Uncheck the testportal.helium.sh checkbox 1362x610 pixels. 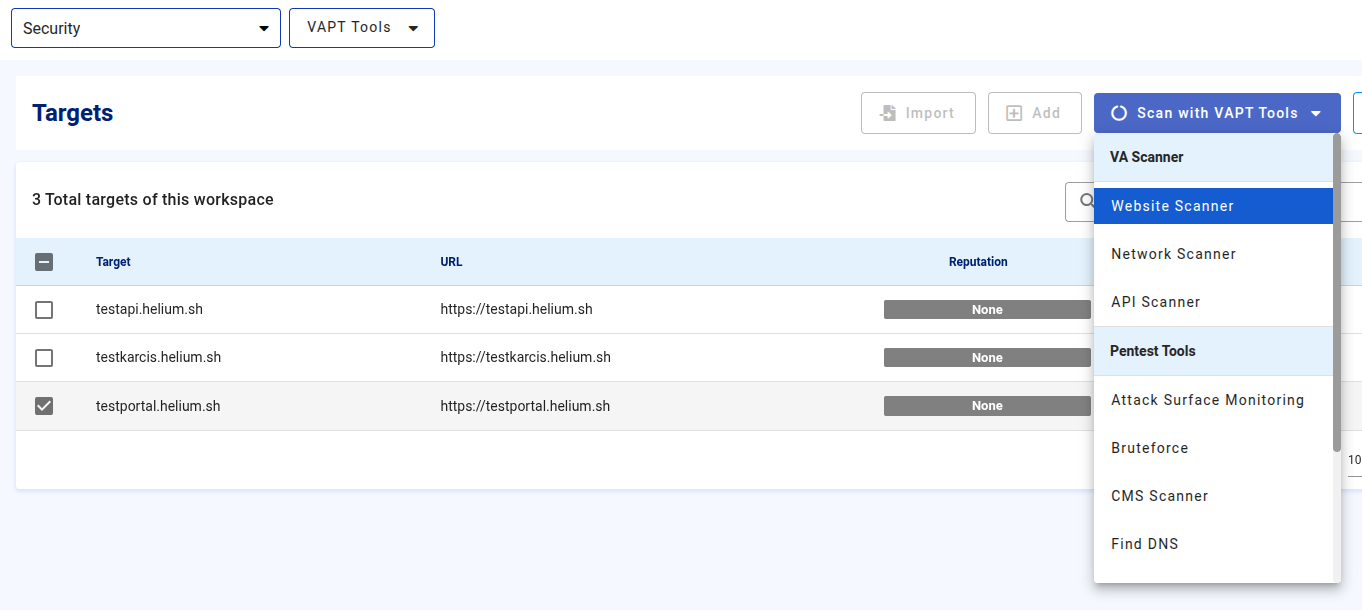click(x=44, y=406)
